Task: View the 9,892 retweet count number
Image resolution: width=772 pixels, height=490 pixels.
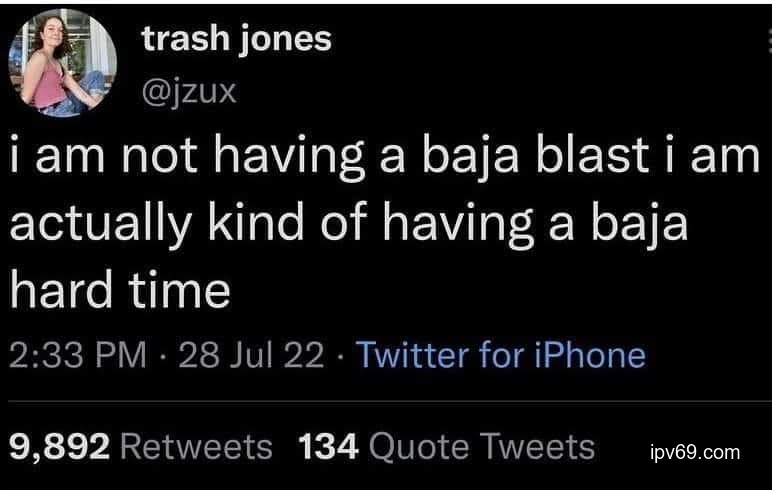Action: pyautogui.click(x=60, y=447)
